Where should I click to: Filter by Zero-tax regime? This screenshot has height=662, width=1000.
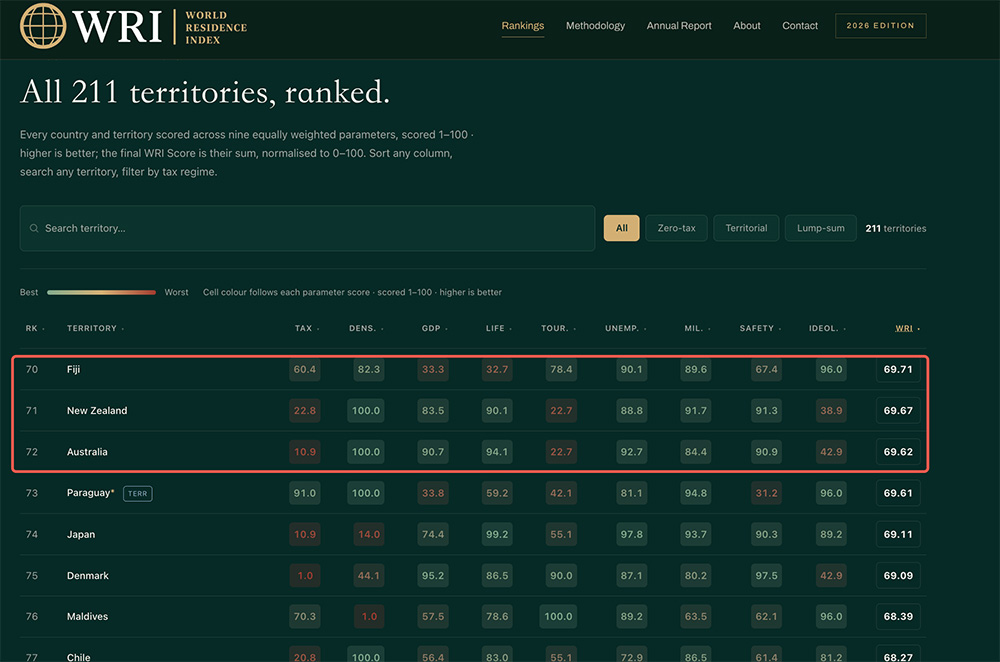[676, 228]
